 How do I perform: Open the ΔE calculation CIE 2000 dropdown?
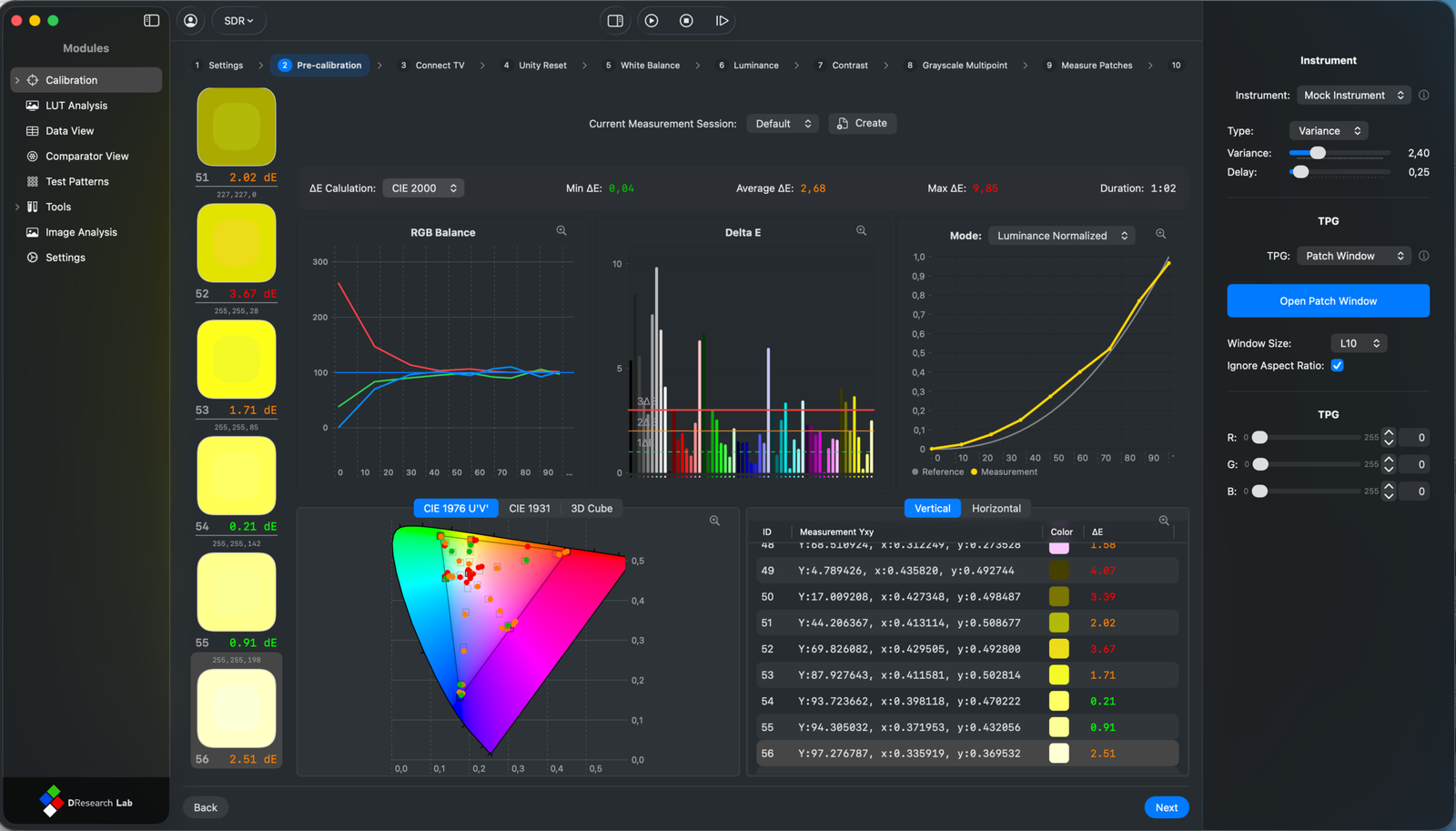(x=424, y=188)
